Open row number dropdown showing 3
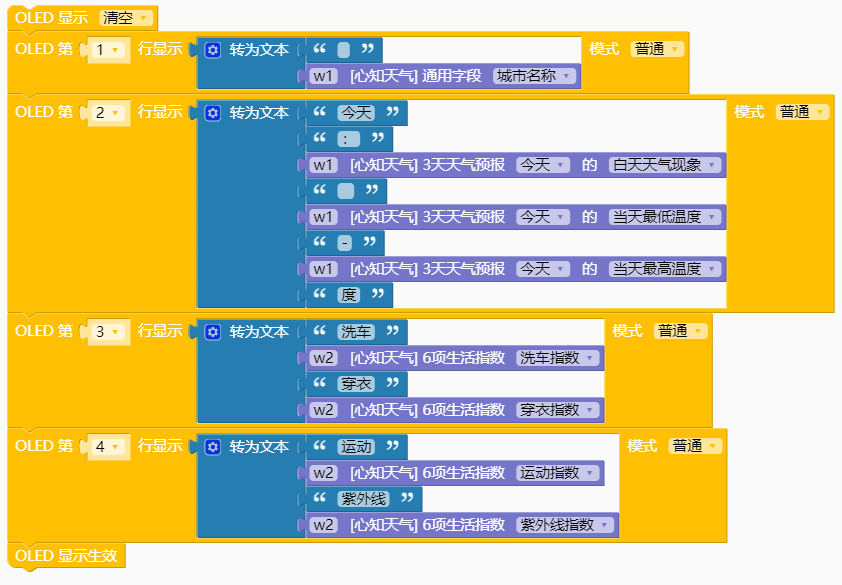Screen dimensions: 842x585 [x=107, y=331]
